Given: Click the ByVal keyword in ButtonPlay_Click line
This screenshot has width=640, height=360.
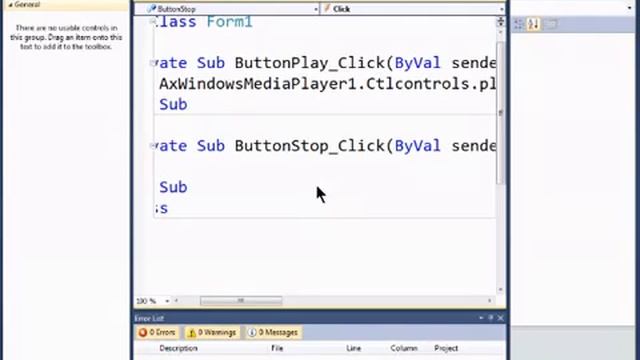Looking at the screenshot, I should coord(418,63).
